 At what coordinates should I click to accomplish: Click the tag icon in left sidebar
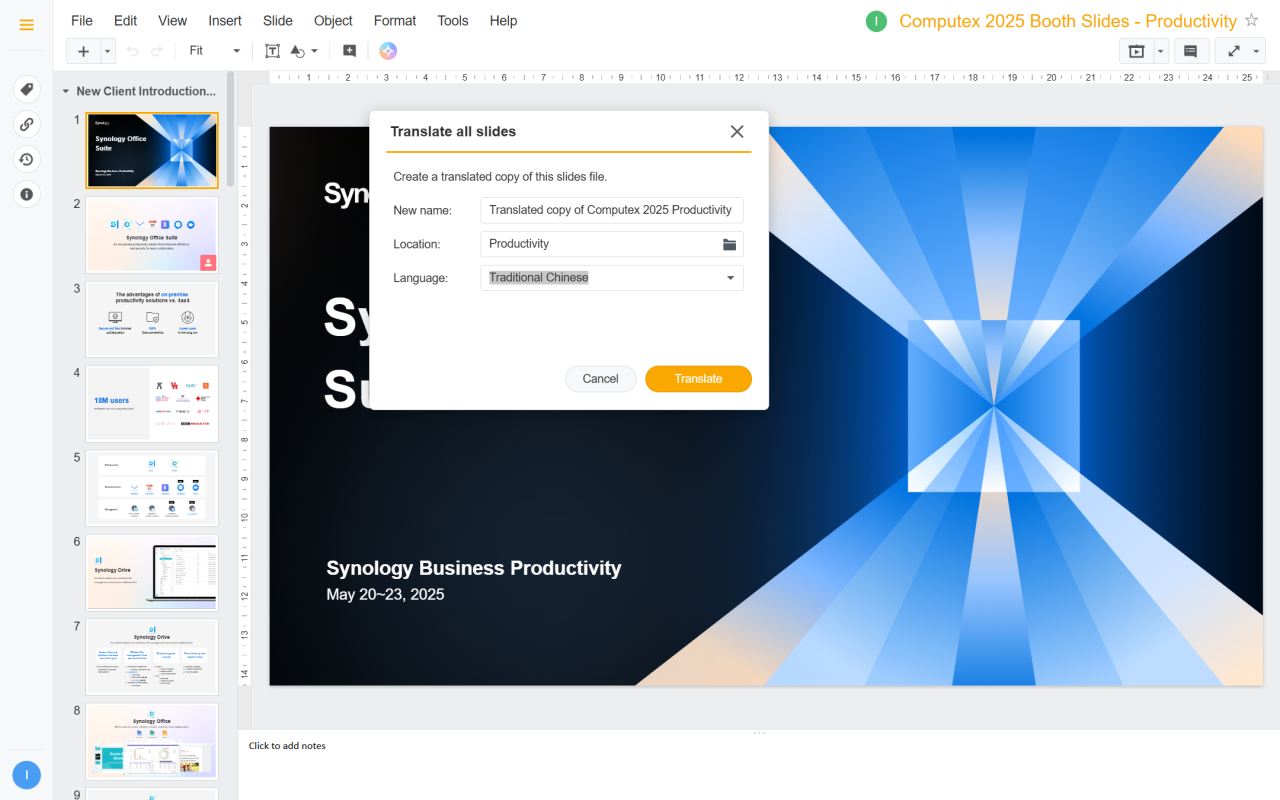click(x=27, y=90)
